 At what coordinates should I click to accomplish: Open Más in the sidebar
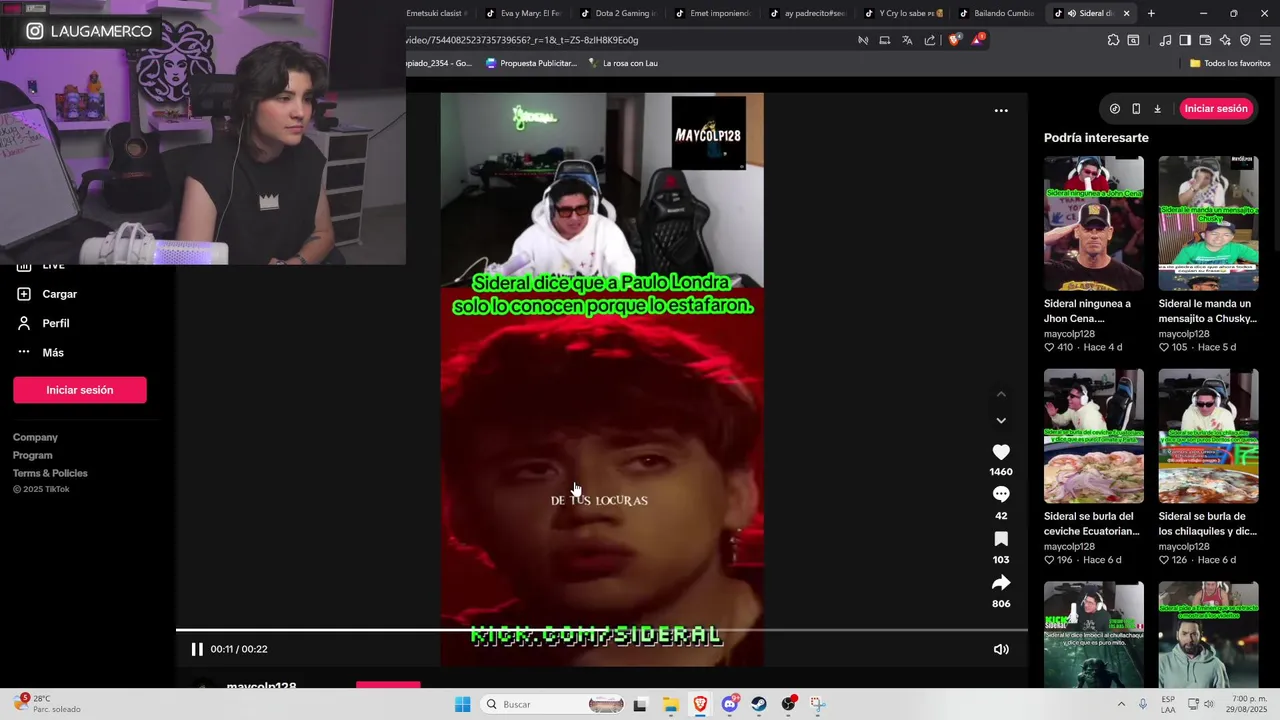pos(41,352)
